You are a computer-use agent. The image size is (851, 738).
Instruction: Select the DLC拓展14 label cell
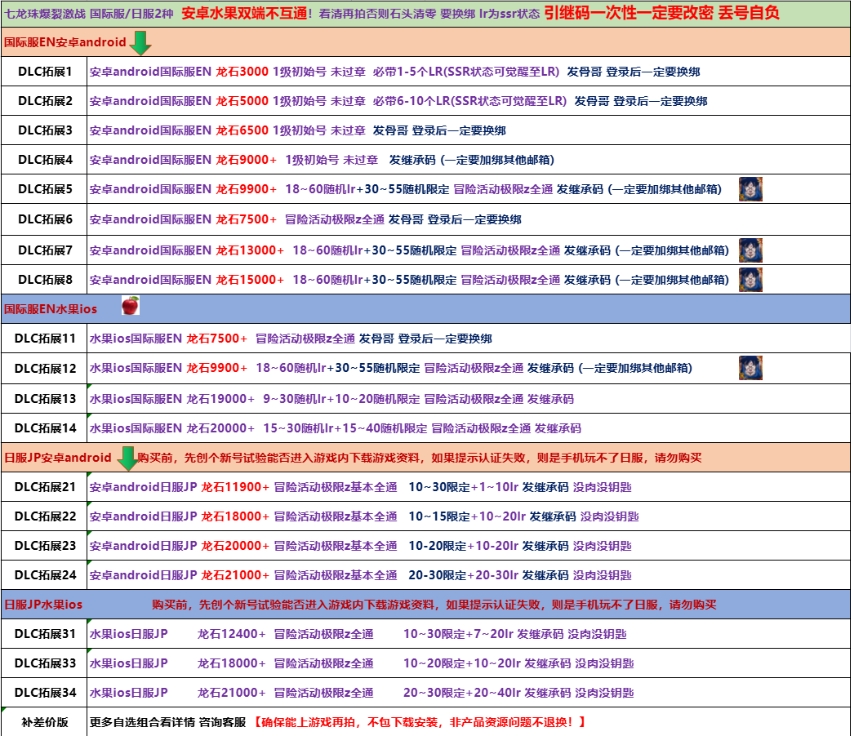pyautogui.click(x=44, y=428)
